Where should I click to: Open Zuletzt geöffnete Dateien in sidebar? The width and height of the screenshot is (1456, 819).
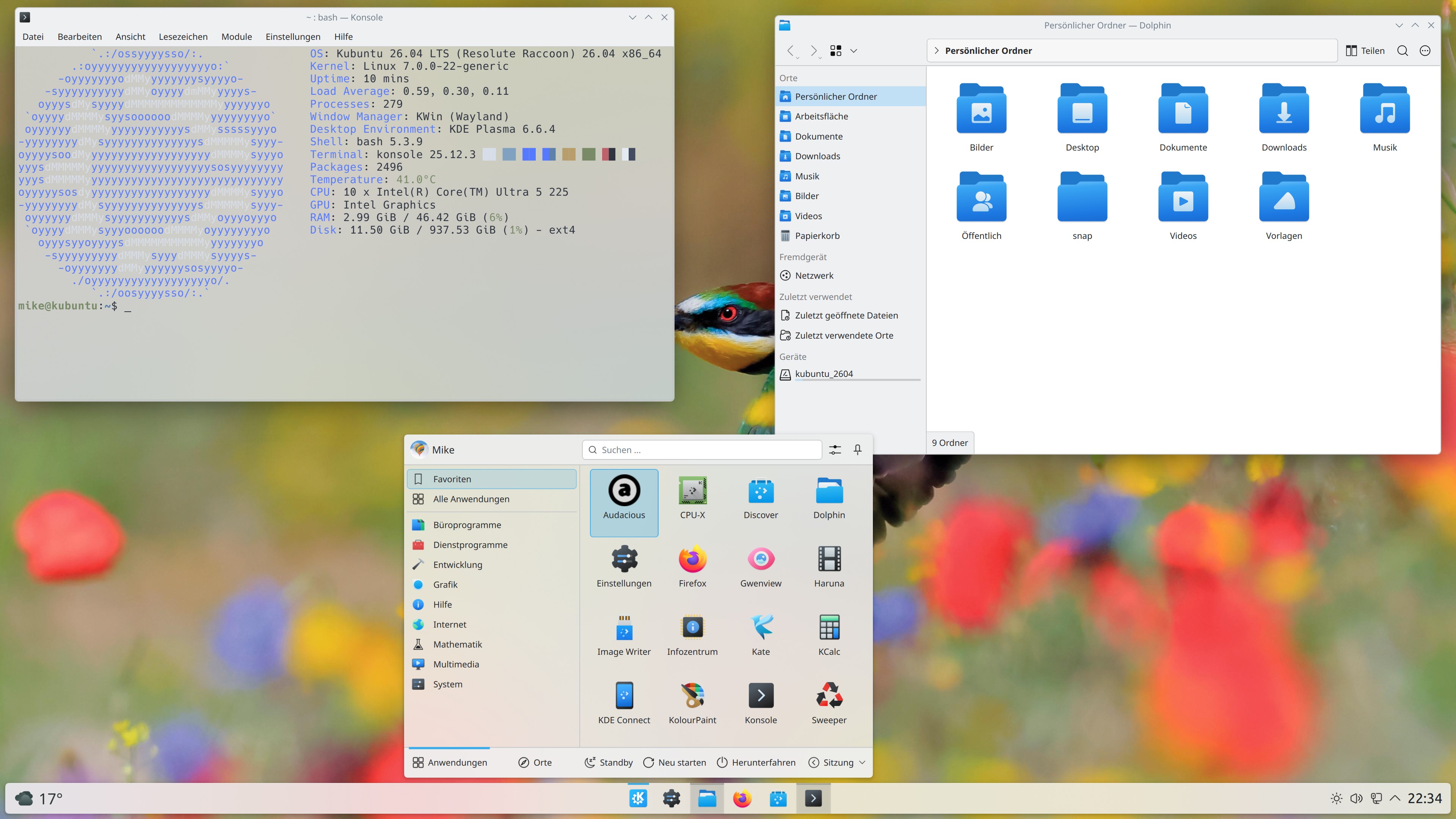[x=850, y=315]
